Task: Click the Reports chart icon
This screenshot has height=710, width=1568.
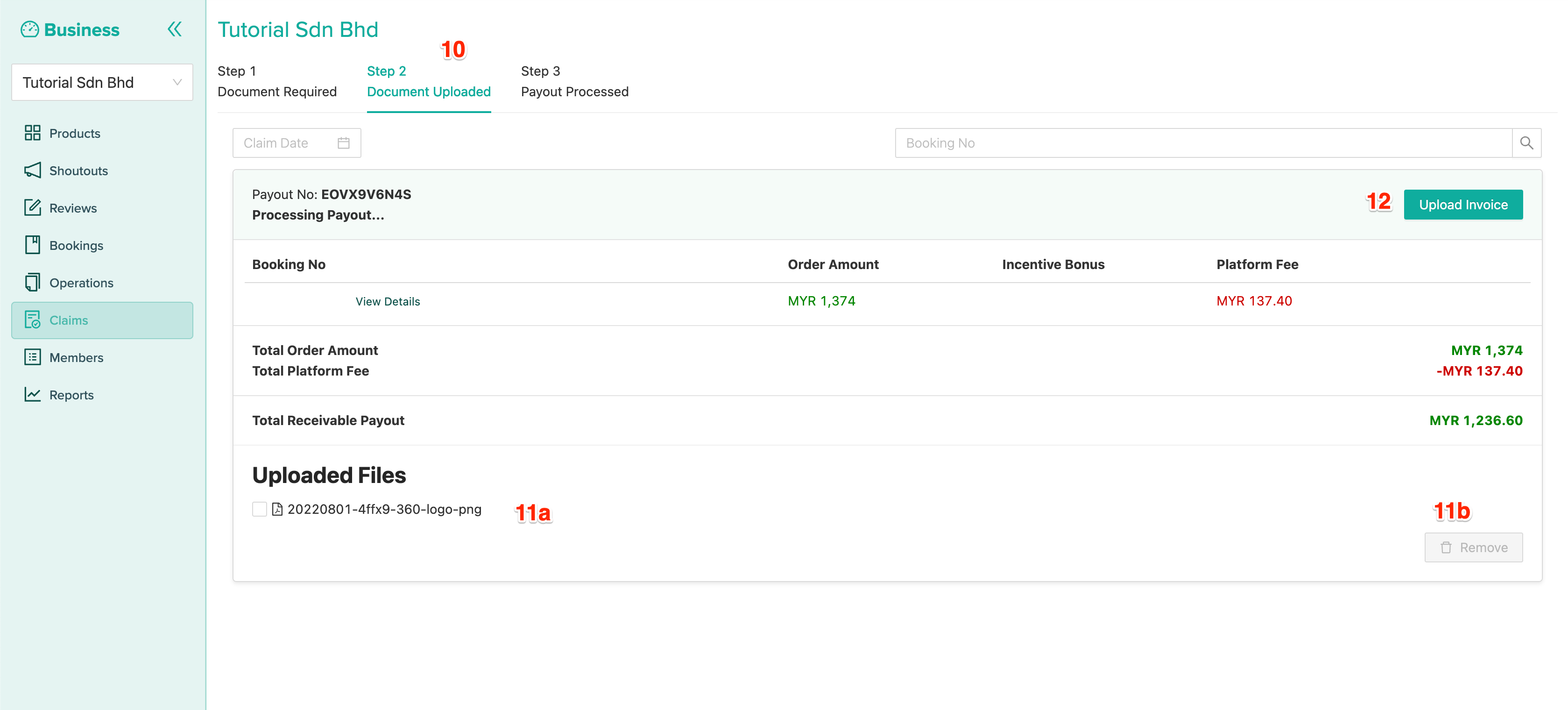Action: pos(32,395)
